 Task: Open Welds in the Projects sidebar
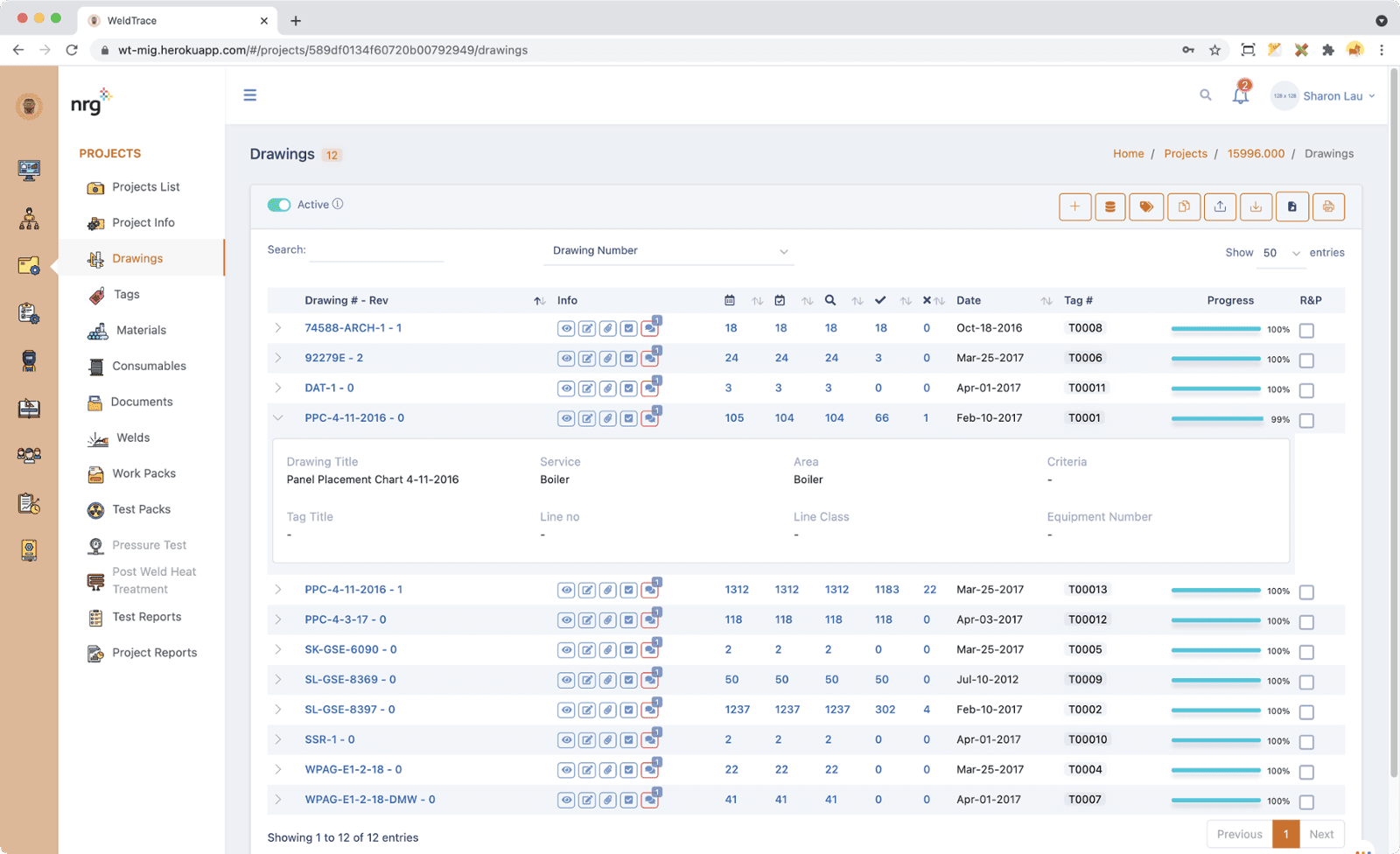(x=133, y=438)
